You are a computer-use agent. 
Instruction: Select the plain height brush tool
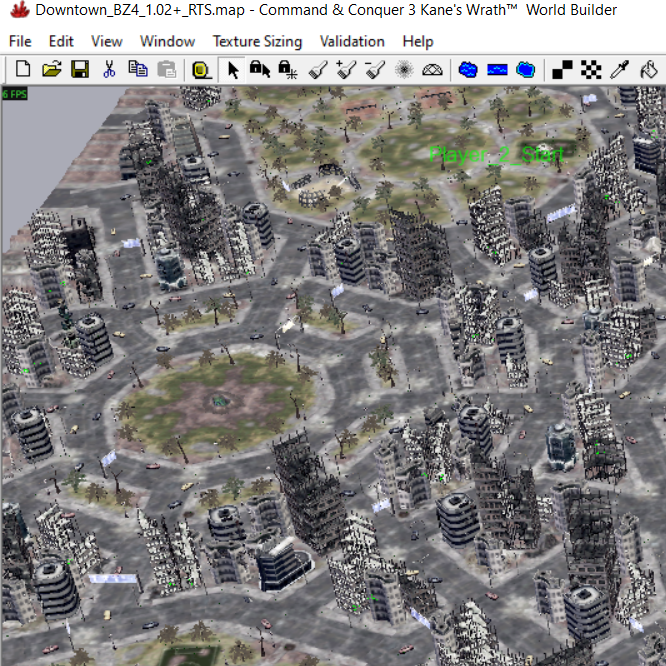coord(318,69)
